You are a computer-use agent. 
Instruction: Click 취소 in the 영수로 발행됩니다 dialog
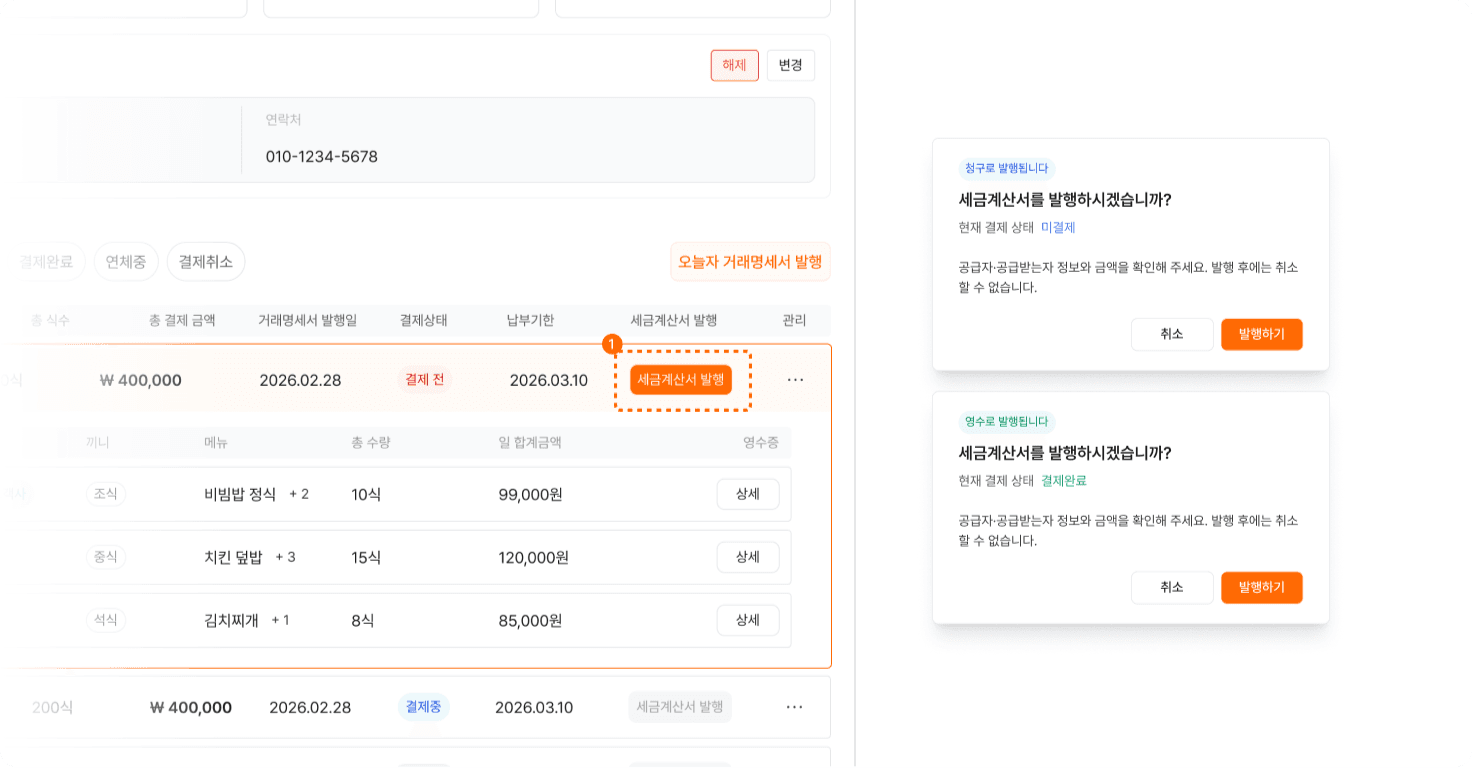tap(1172, 587)
